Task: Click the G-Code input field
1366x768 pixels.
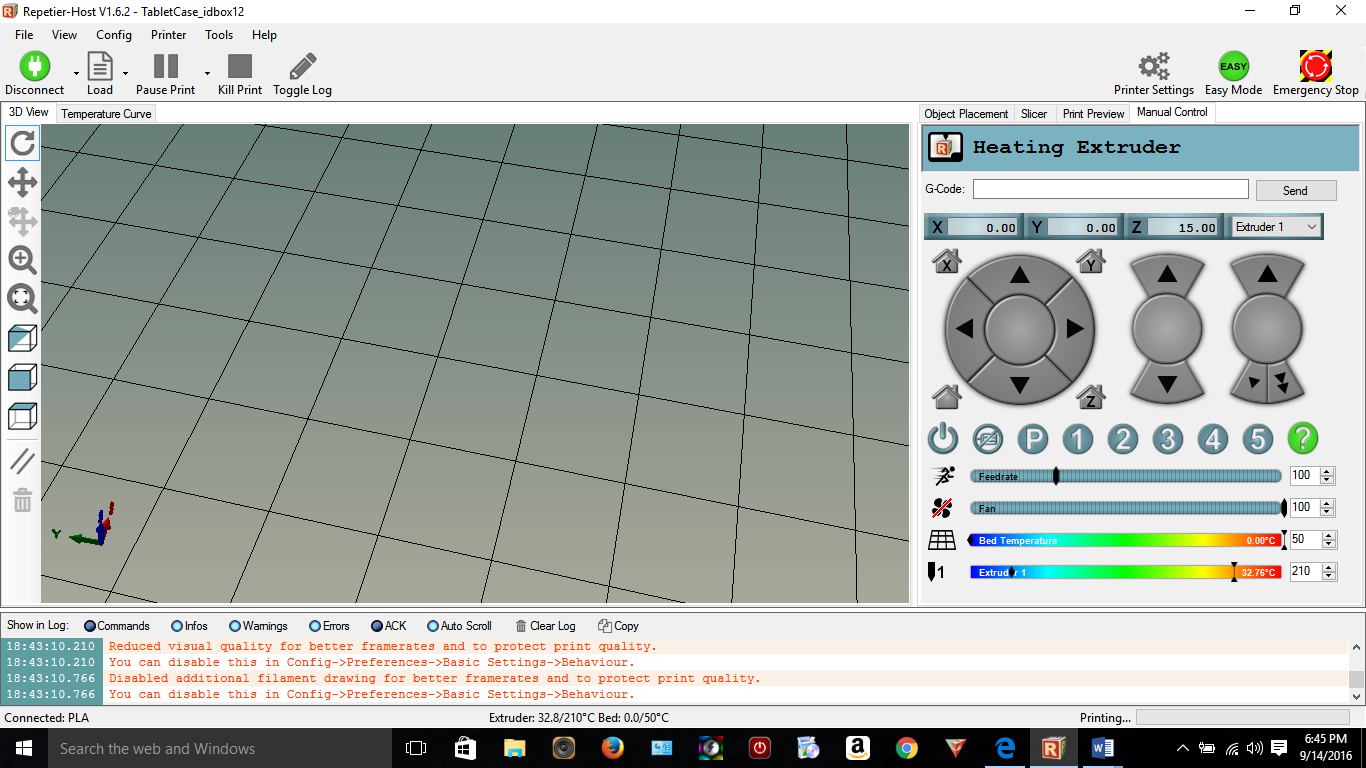Action: point(1110,189)
